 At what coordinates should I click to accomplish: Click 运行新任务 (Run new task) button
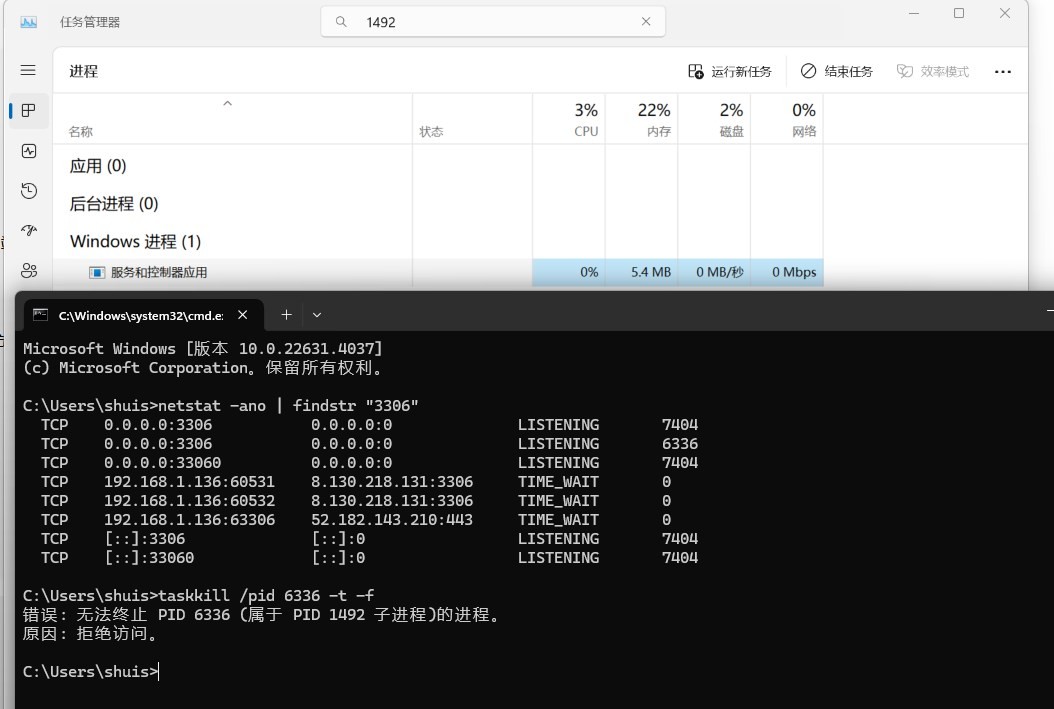729,71
